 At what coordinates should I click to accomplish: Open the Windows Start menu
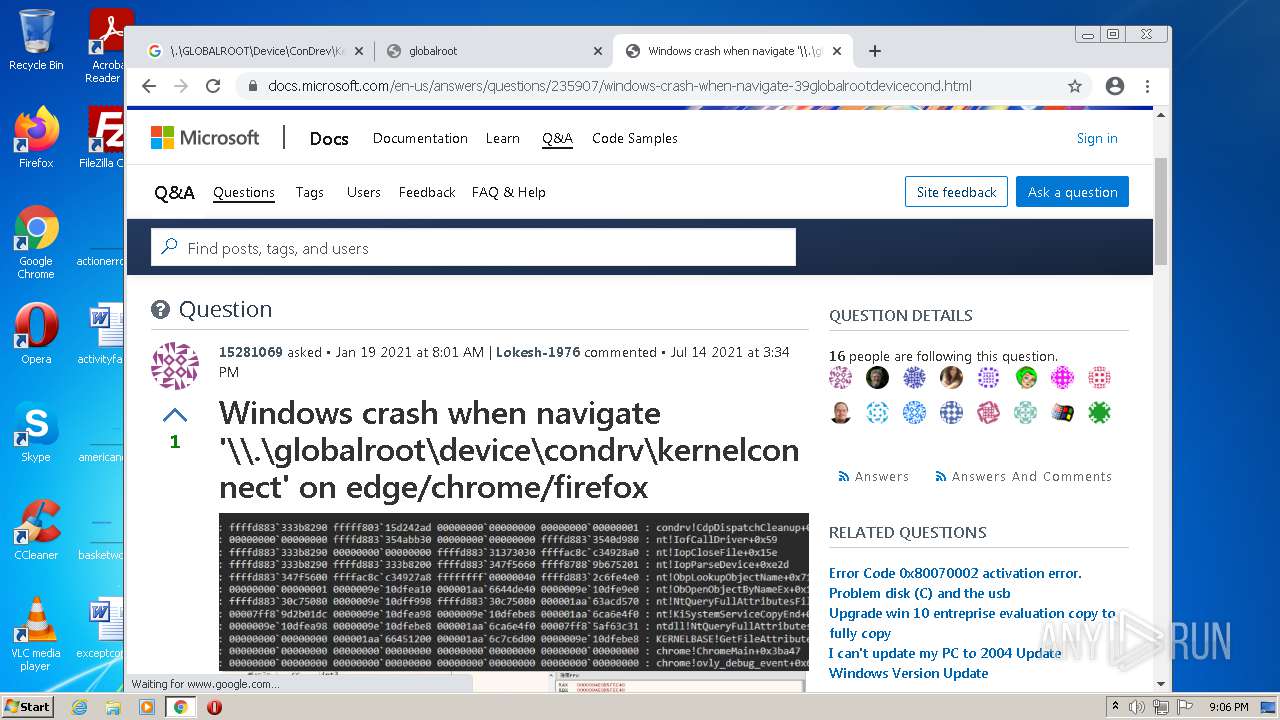pyautogui.click(x=27, y=707)
